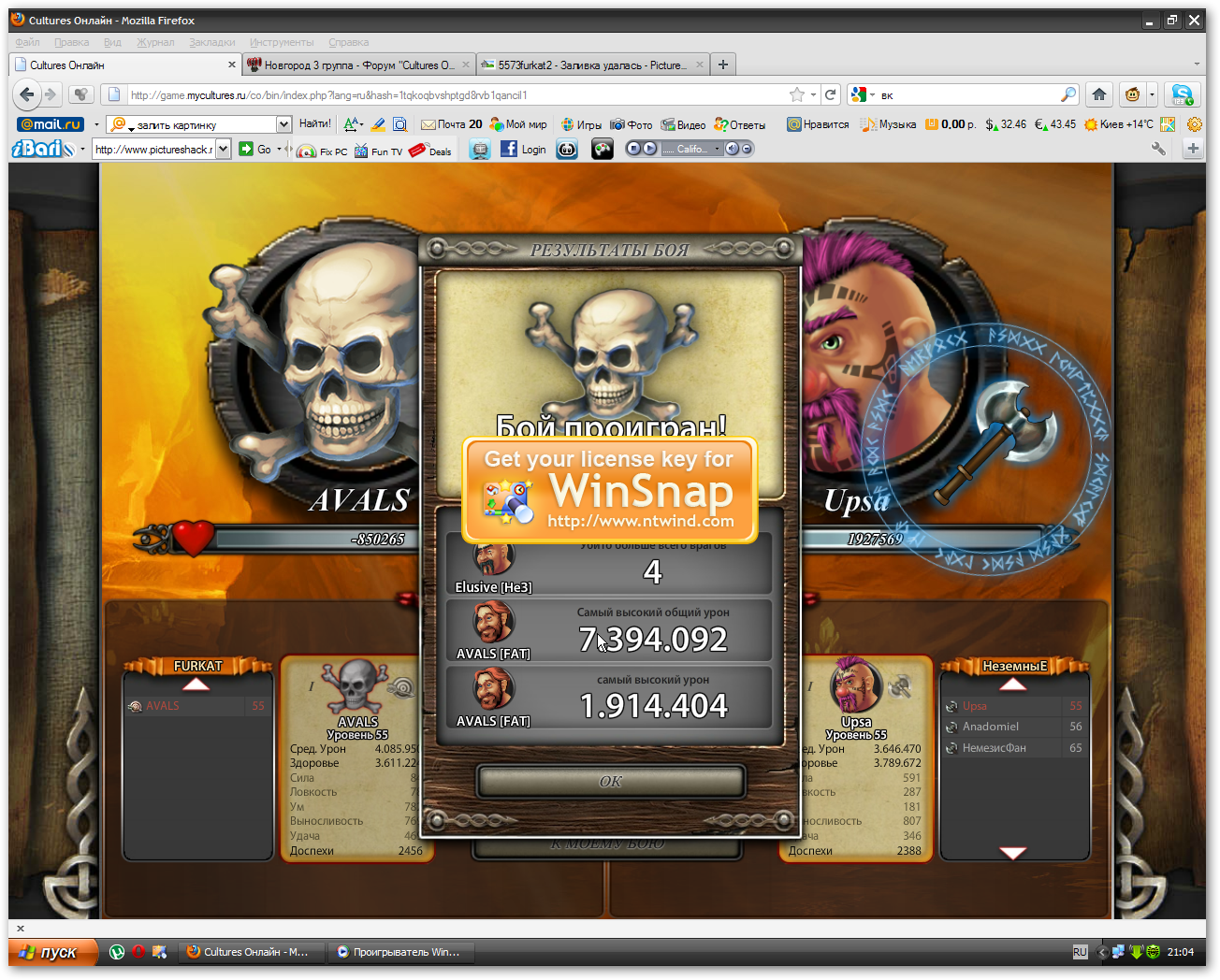The image size is (1220, 980).
Task: Click Fix PC in iBario toolbar
Action: pyautogui.click(x=323, y=150)
